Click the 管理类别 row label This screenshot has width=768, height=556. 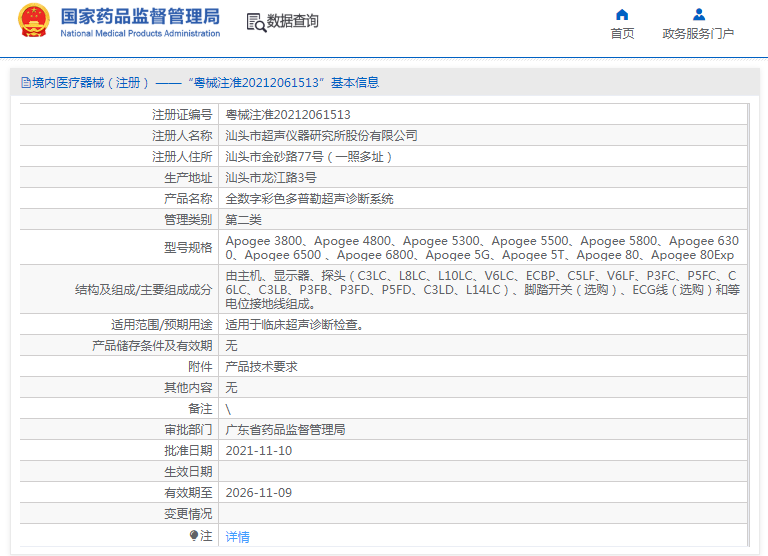[188, 220]
